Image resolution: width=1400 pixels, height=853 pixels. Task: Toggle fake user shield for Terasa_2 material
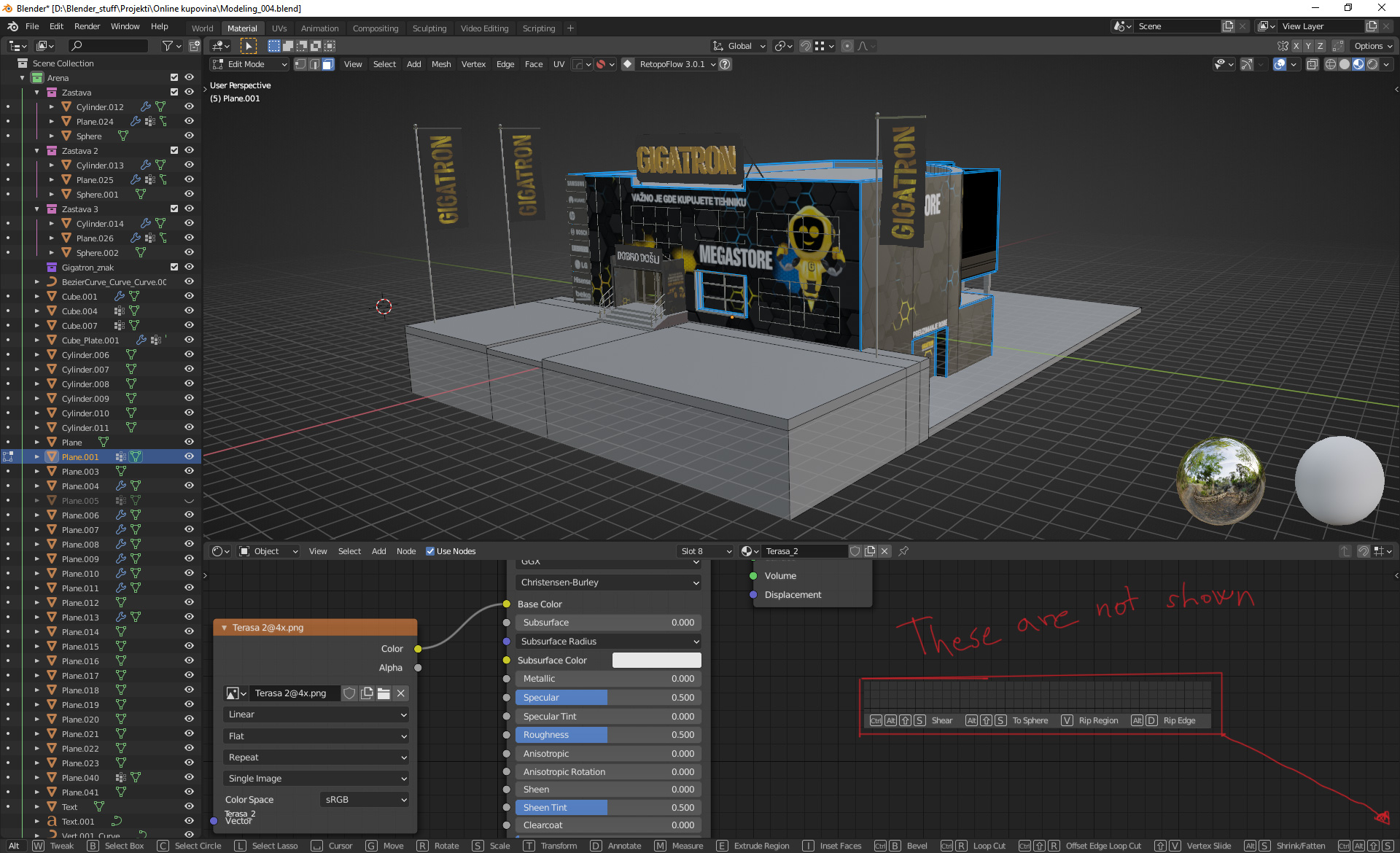tap(855, 551)
